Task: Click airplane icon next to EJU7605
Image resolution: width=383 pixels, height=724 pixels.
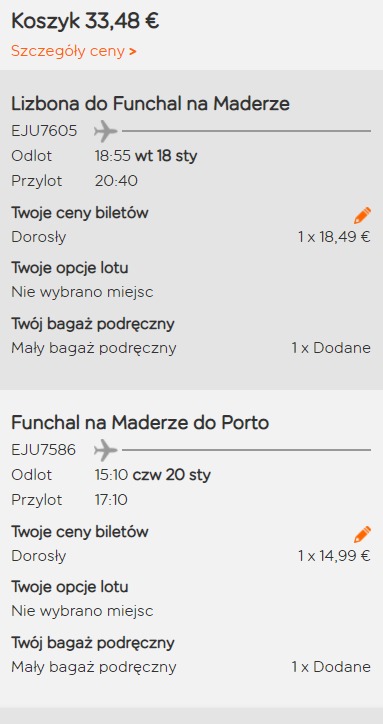Action: [x=106, y=131]
